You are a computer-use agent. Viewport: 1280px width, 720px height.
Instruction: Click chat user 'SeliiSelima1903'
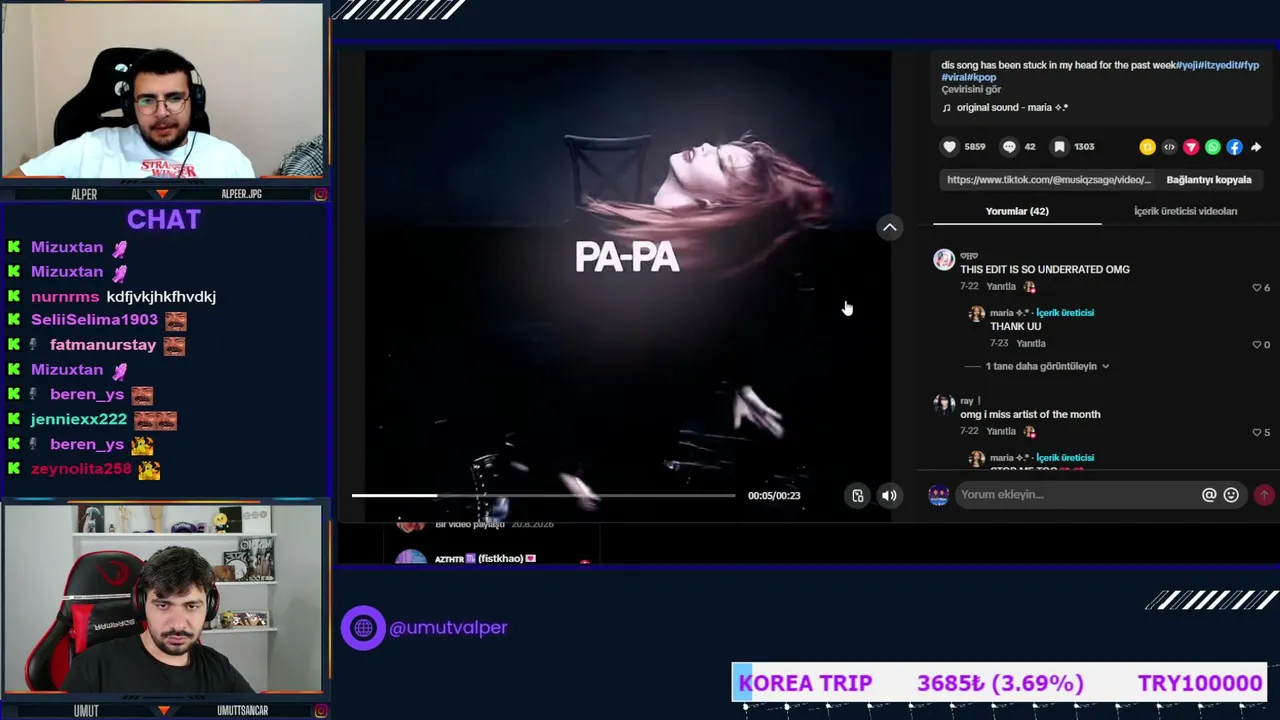pyautogui.click(x=94, y=320)
